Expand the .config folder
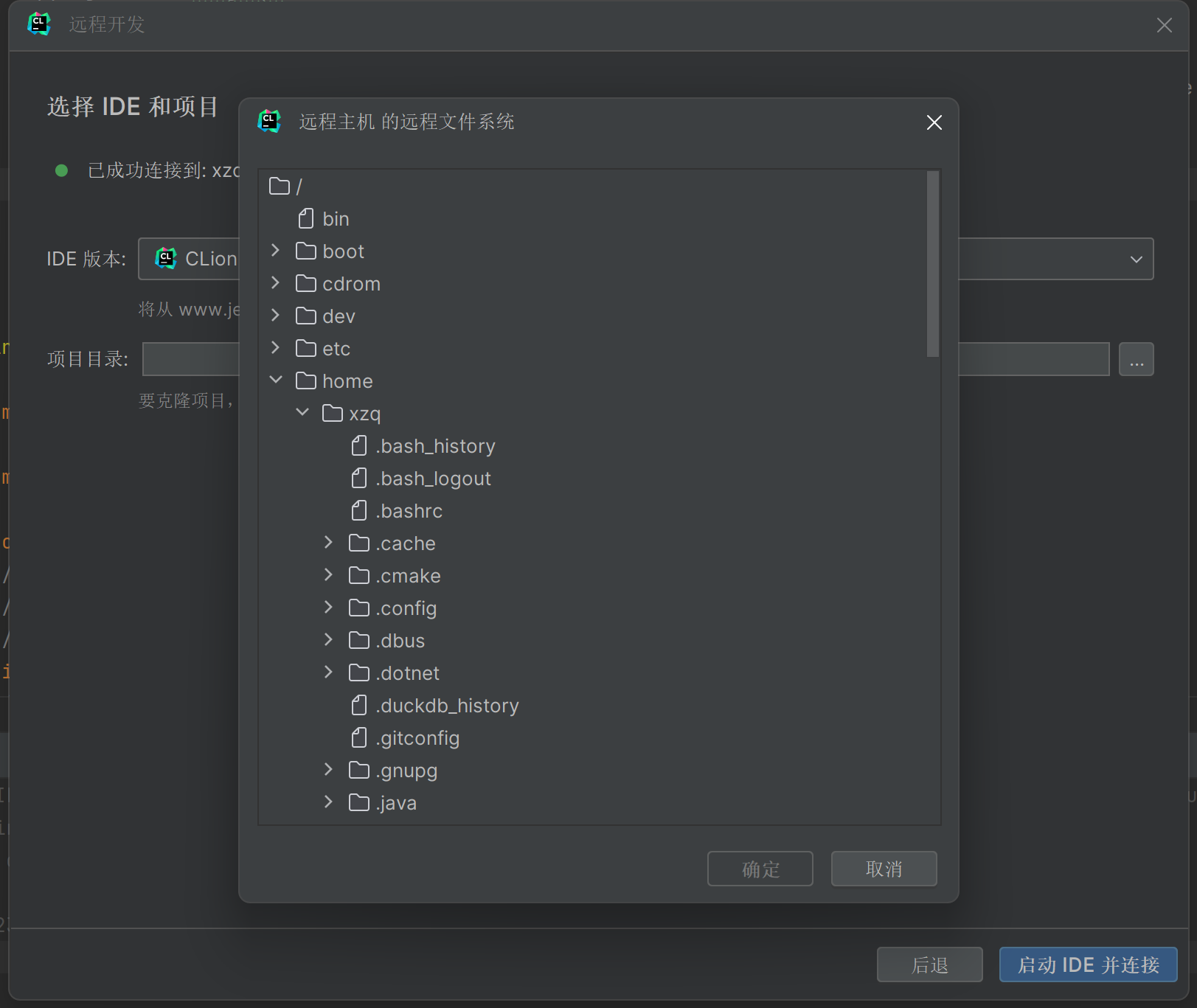The height and width of the screenshot is (1008, 1197). (328, 608)
